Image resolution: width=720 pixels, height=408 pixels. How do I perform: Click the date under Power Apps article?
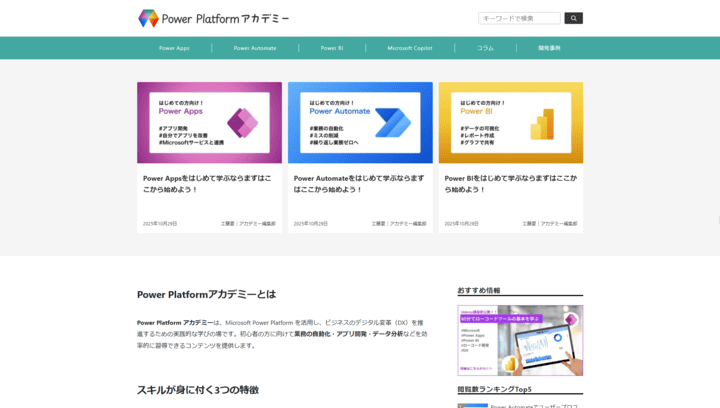(160, 224)
